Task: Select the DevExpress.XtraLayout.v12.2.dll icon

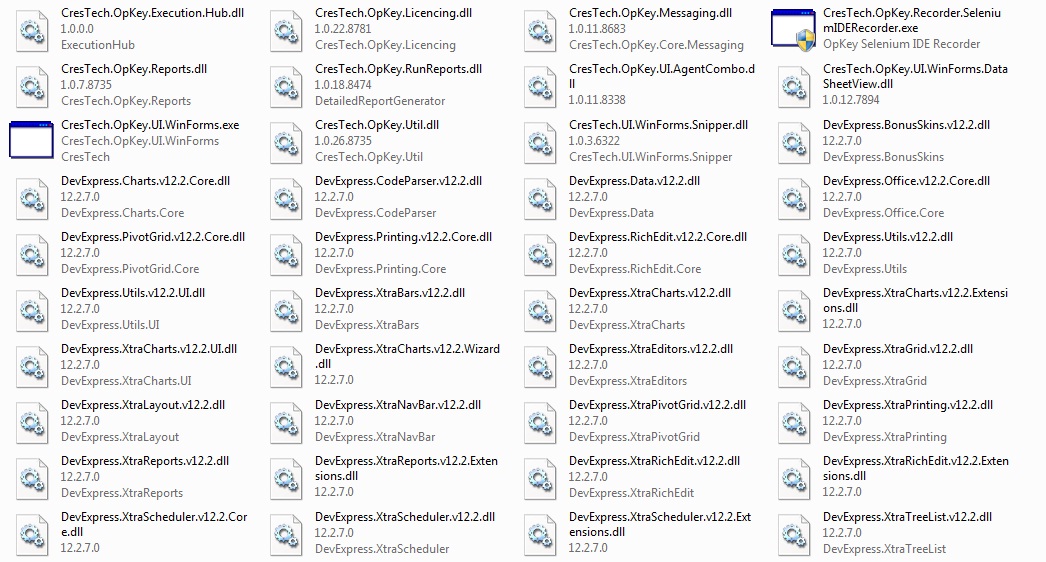Action: (x=31, y=423)
